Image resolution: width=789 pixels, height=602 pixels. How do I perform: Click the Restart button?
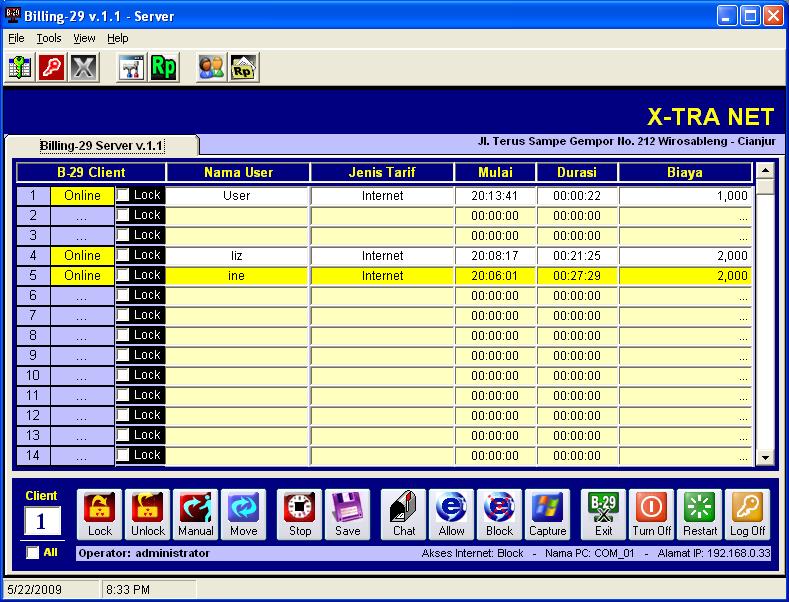point(699,514)
